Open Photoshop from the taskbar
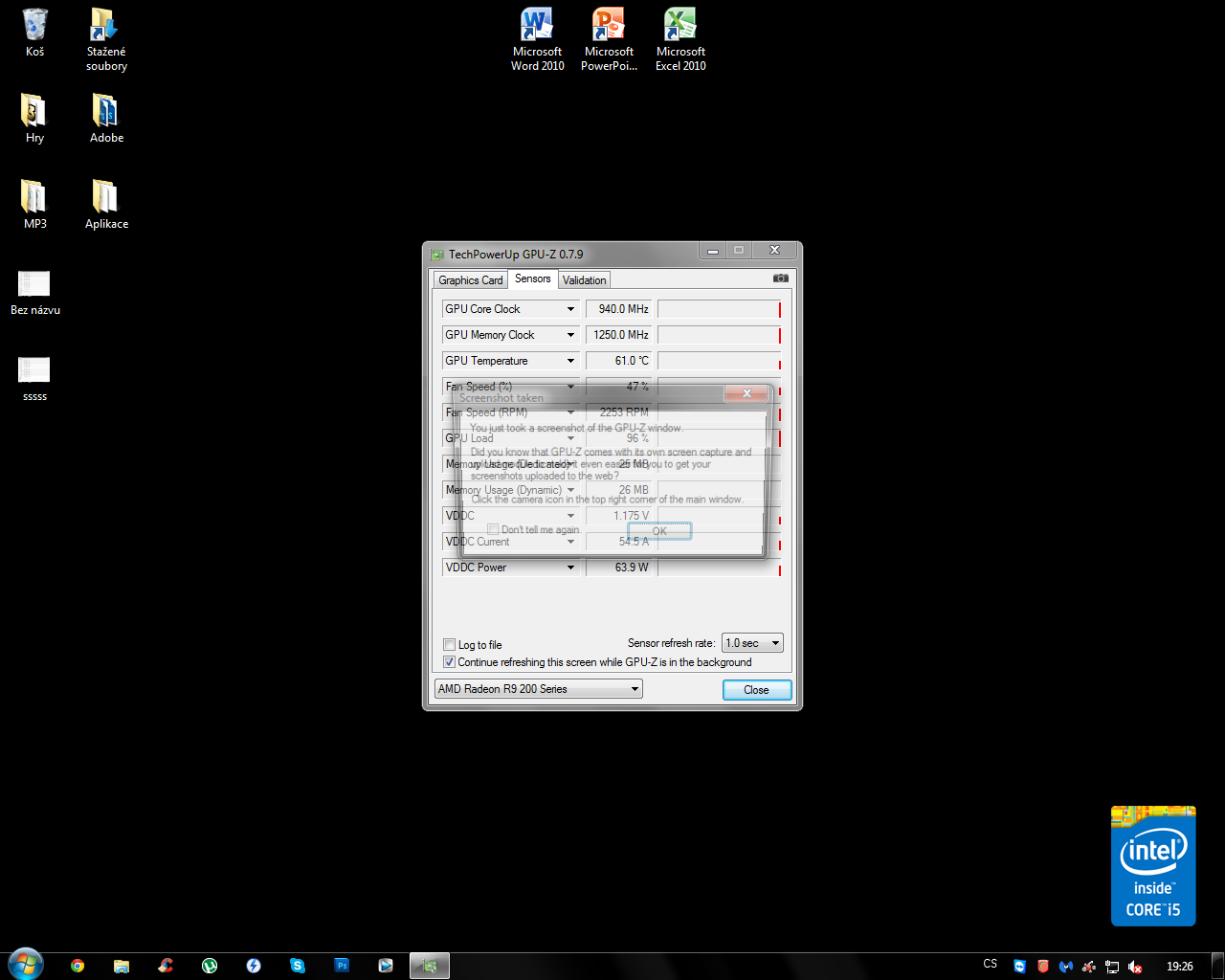This screenshot has height=980, width=1225. click(x=342, y=966)
